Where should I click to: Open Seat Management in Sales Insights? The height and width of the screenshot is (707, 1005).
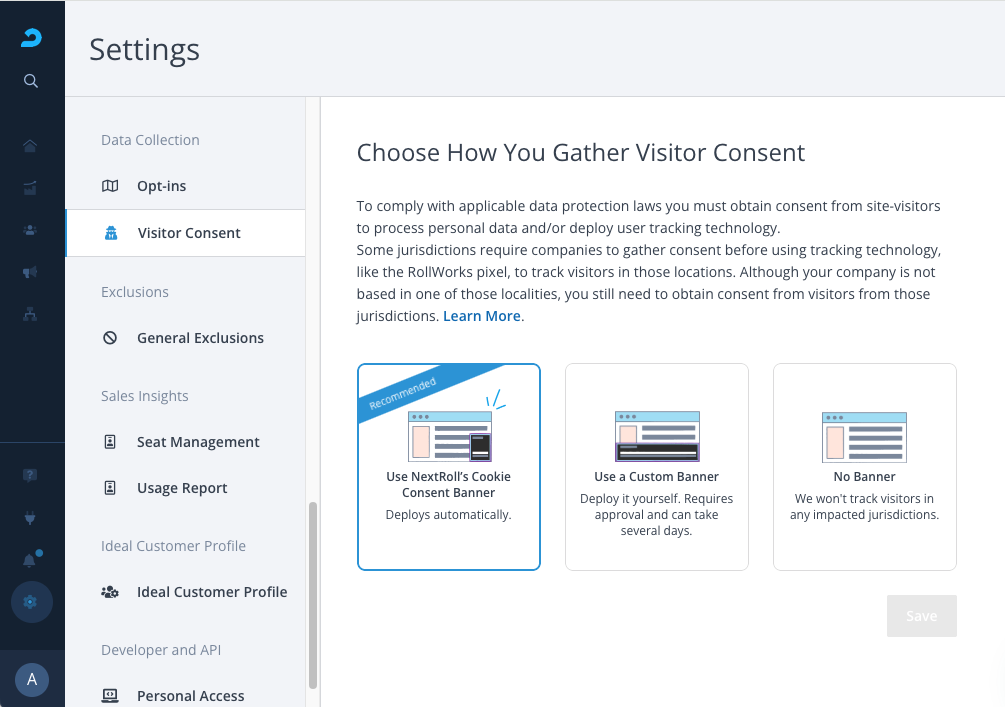pyautogui.click(x=198, y=442)
